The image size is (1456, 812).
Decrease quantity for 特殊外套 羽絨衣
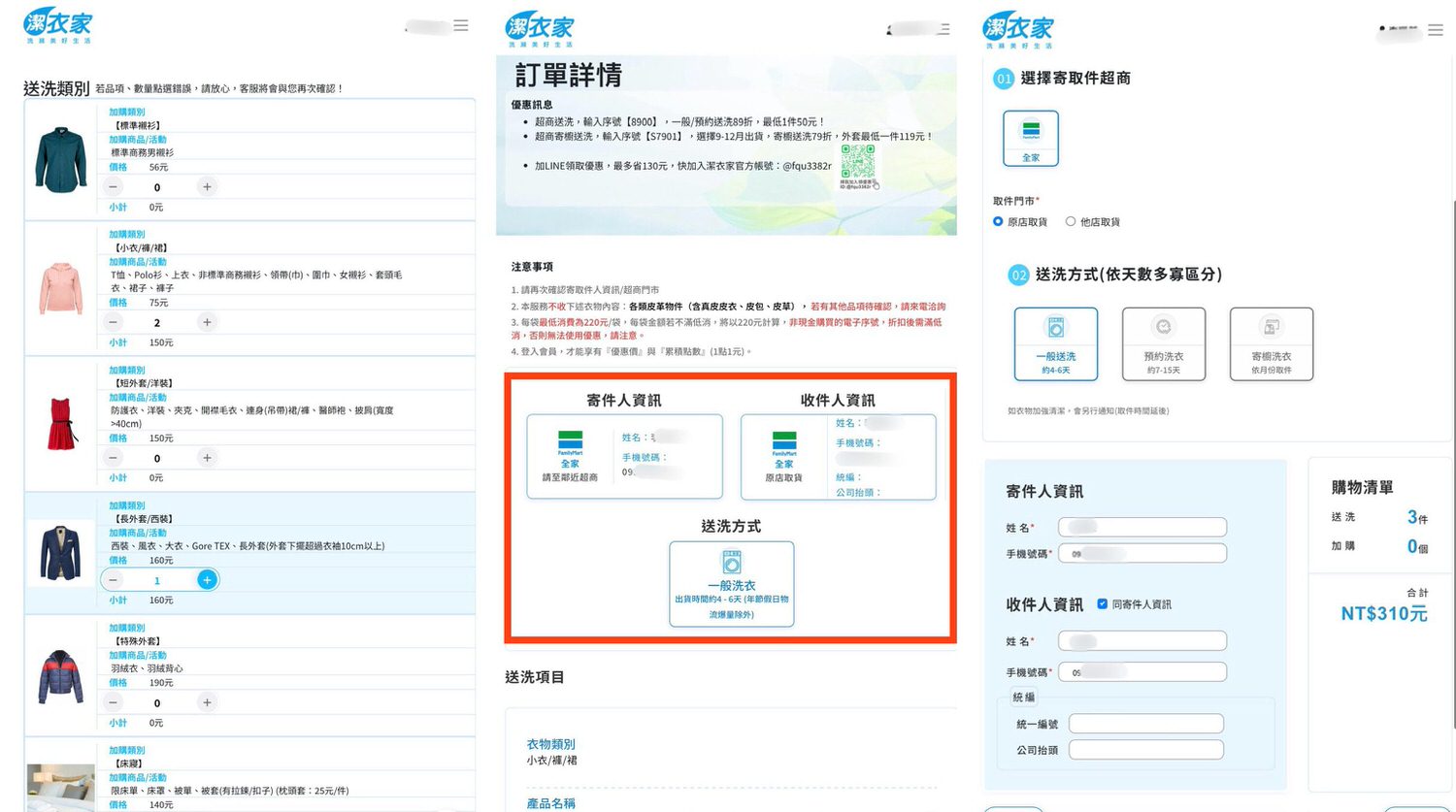114,701
